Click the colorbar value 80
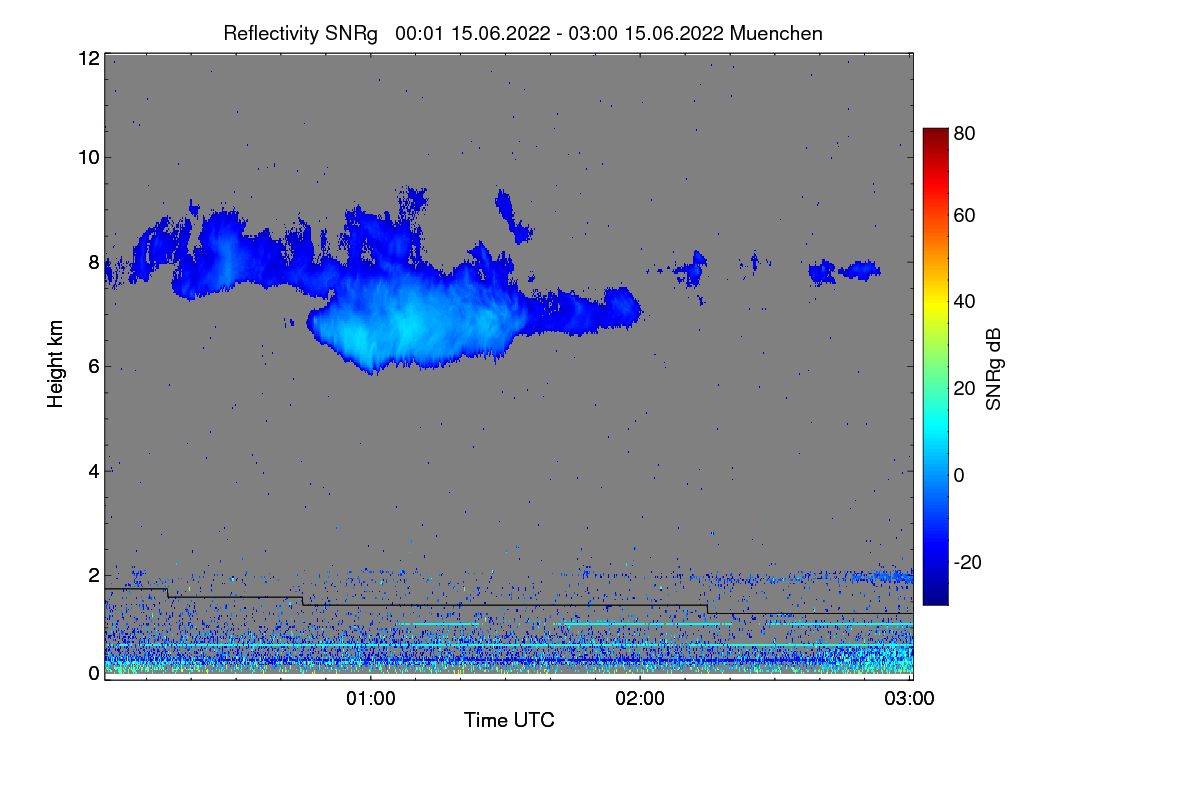This screenshot has height=800, width=1200. pos(965,133)
